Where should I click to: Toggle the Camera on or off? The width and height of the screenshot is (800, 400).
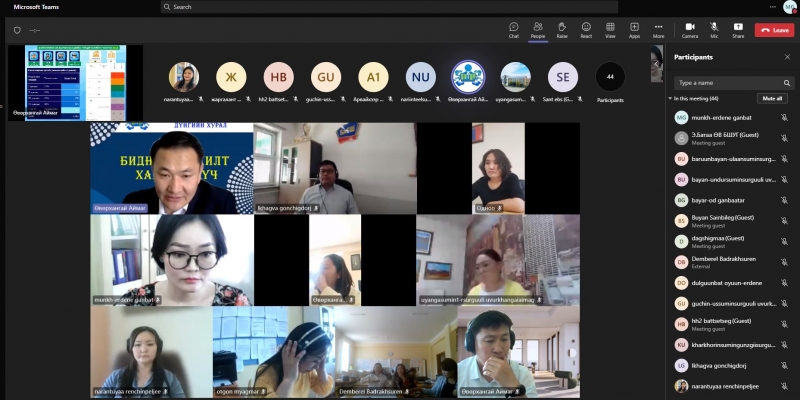[x=690, y=29]
